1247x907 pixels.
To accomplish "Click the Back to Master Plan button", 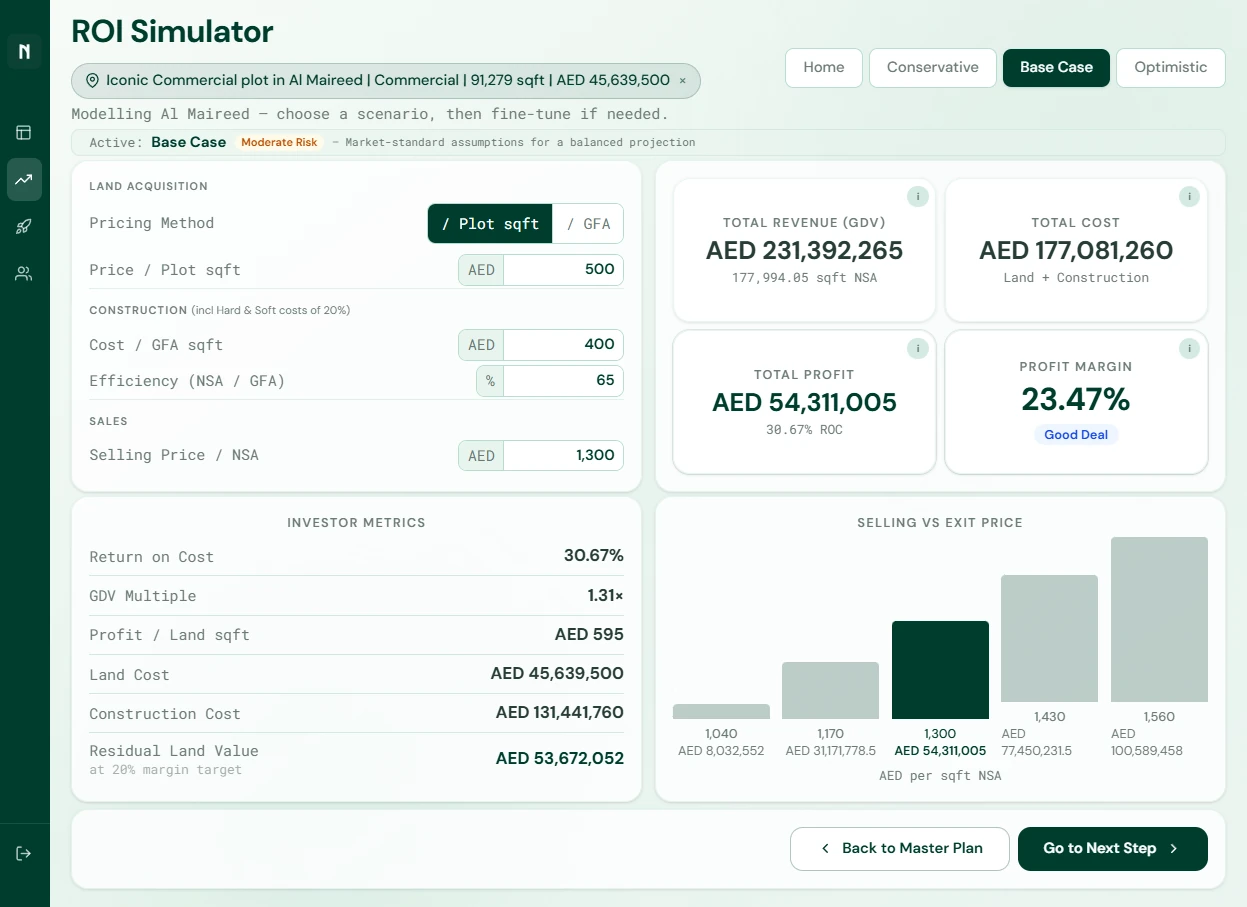I will pyautogui.click(x=900, y=849).
